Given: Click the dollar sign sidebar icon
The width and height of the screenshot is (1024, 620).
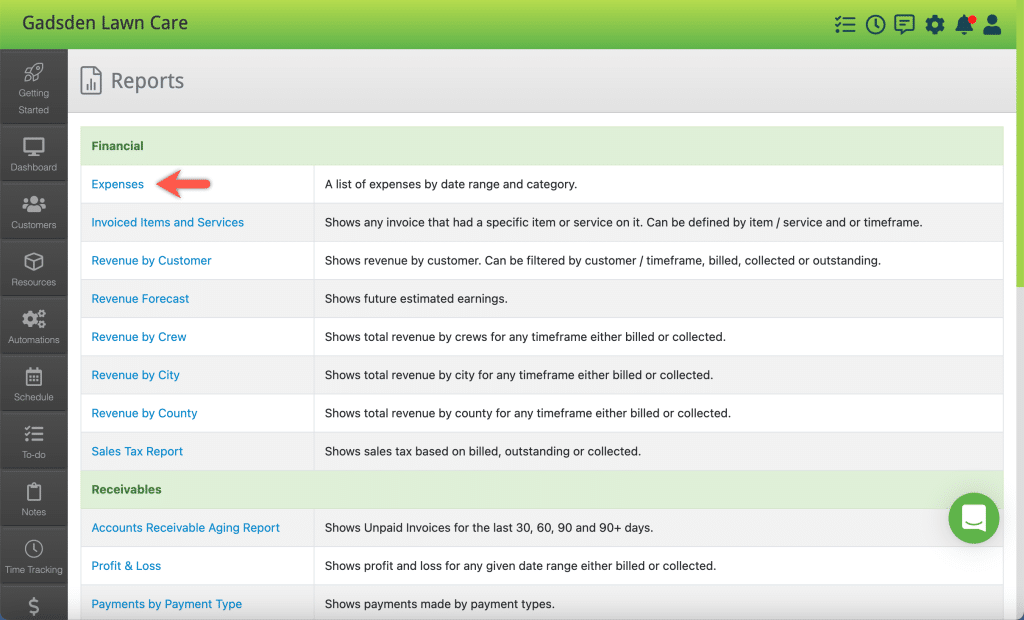Looking at the screenshot, I should pos(34,606).
